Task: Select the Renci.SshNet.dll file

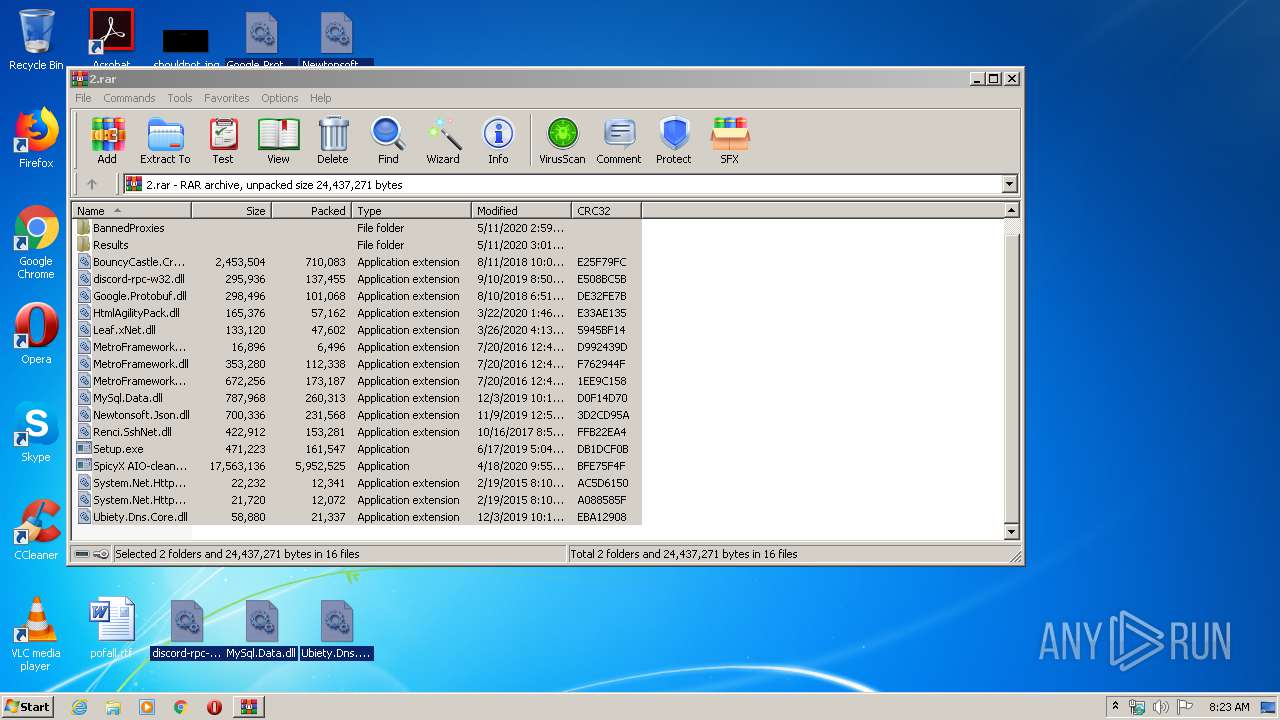Action: pyautogui.click(x=356, y=432)
